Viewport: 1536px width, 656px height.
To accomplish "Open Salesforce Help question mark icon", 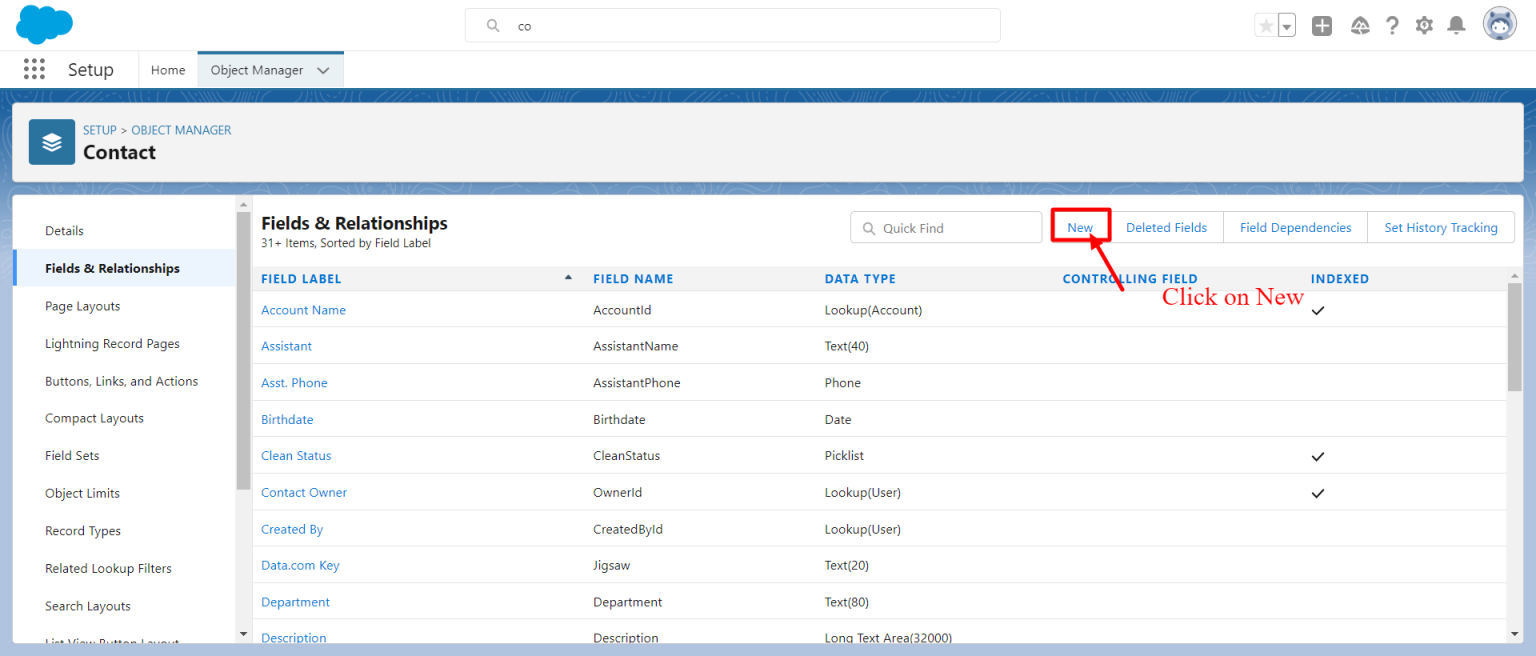I will 1392,25.
